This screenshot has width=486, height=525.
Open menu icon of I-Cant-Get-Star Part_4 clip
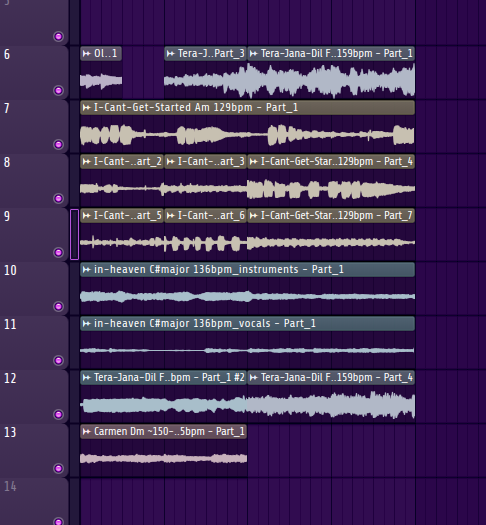[x=254, y=162]
